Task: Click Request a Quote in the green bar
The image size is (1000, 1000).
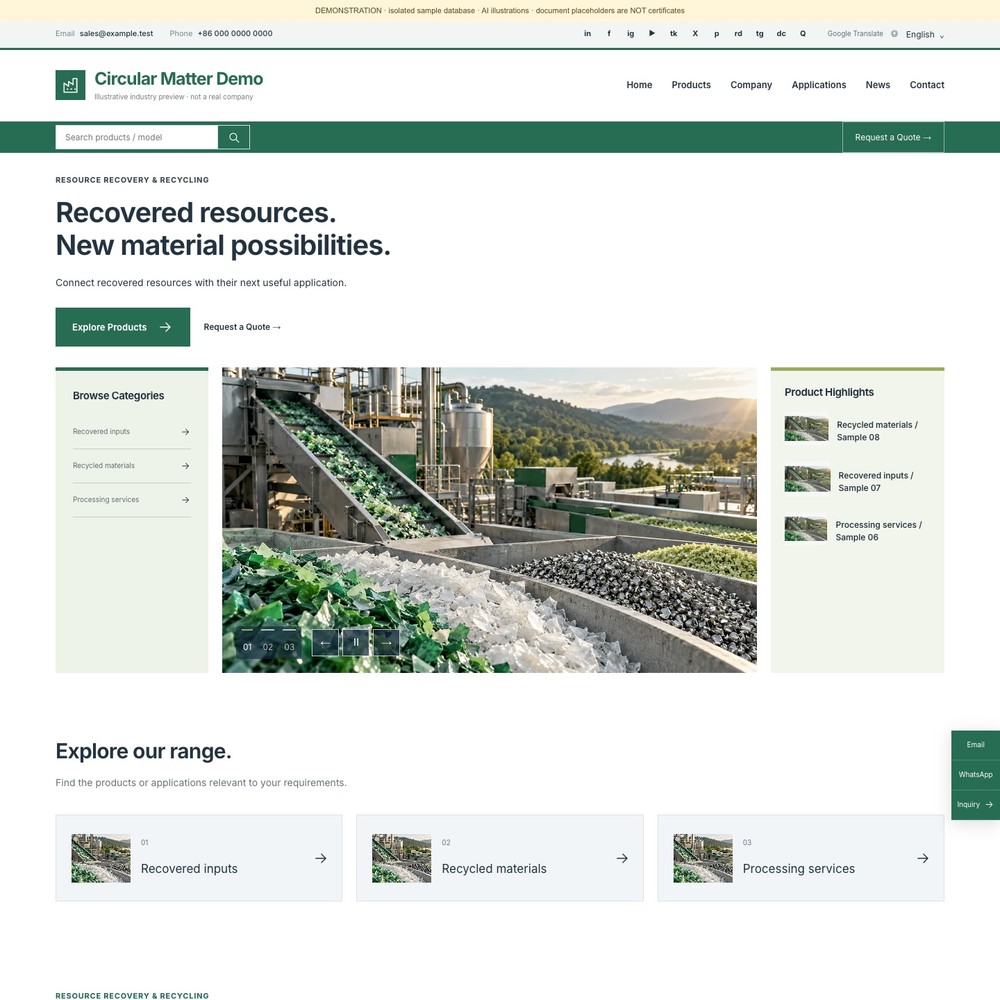Action: (893, 137)
